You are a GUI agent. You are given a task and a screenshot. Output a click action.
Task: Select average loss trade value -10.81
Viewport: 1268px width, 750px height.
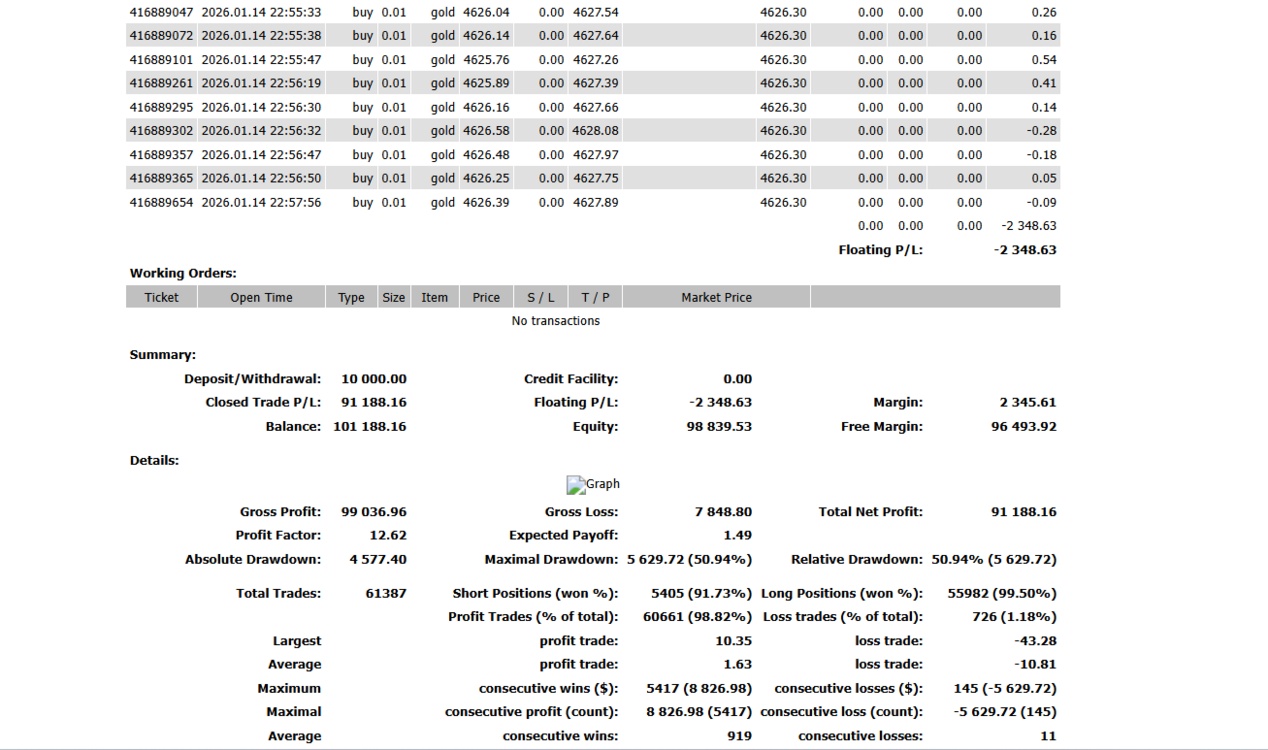pyautogui.click(x=1035, y=664)
